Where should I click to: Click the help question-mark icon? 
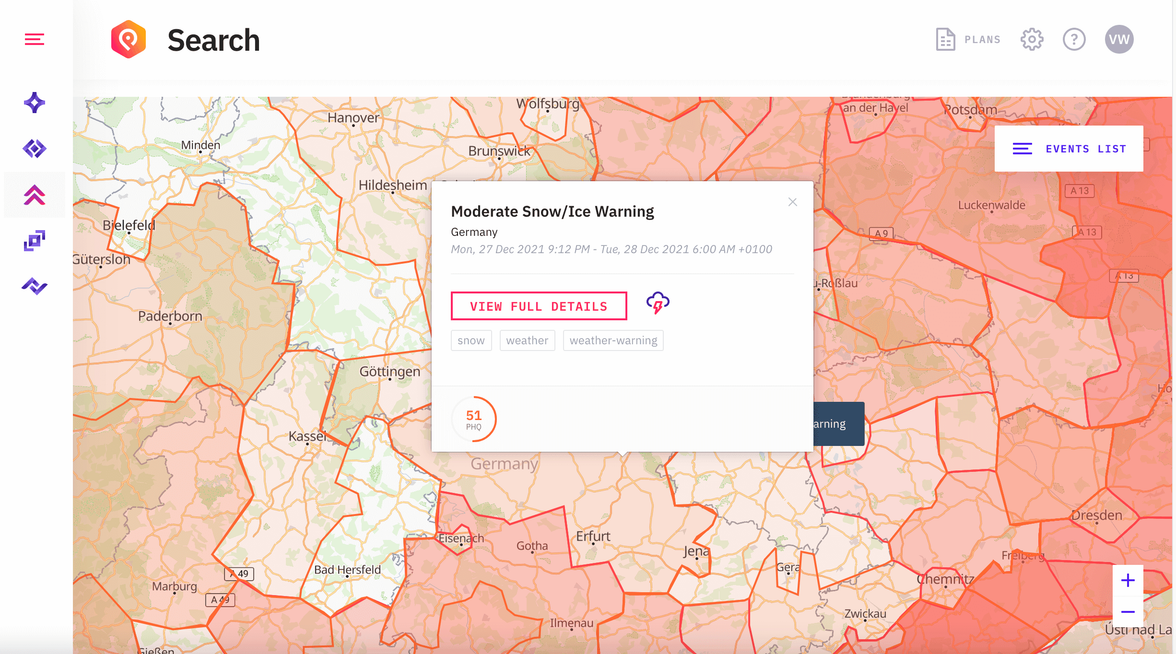point(1074,39)
